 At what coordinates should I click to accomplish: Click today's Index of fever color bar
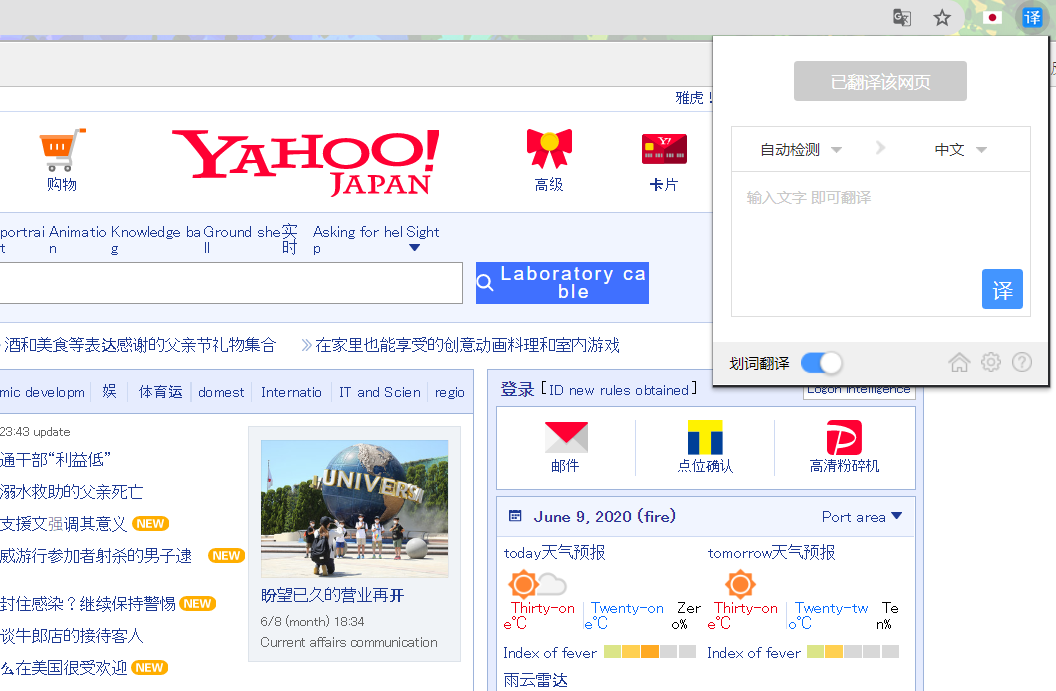pos(650,651)
